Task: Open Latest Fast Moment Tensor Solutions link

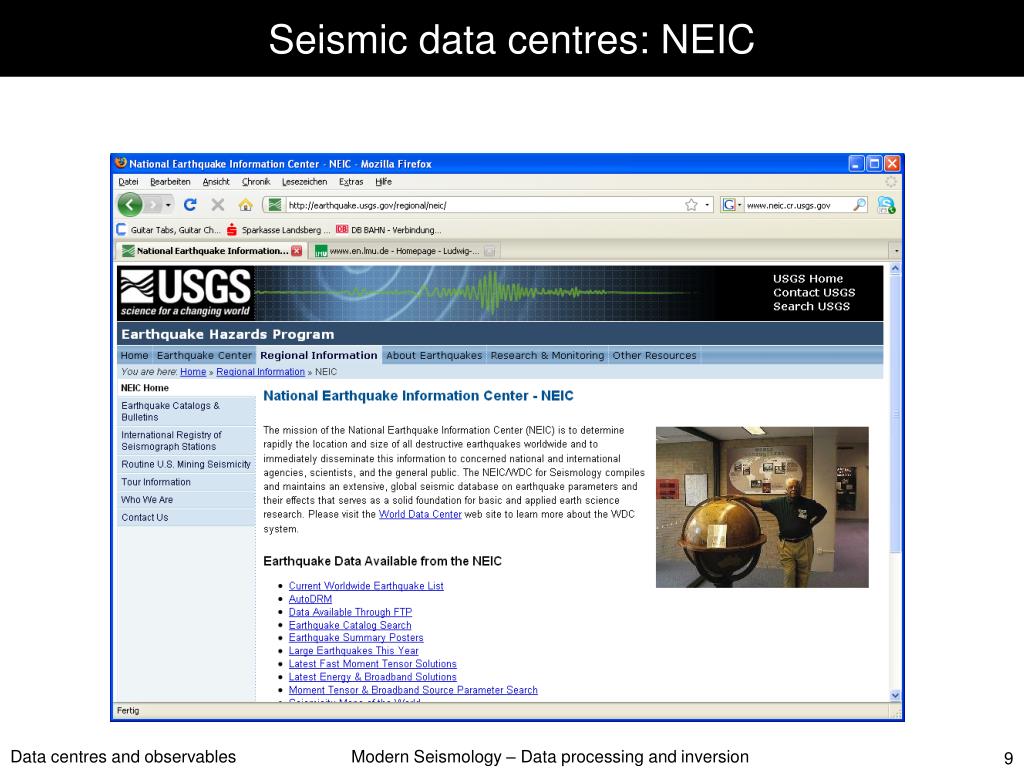Action: [373, 664]
